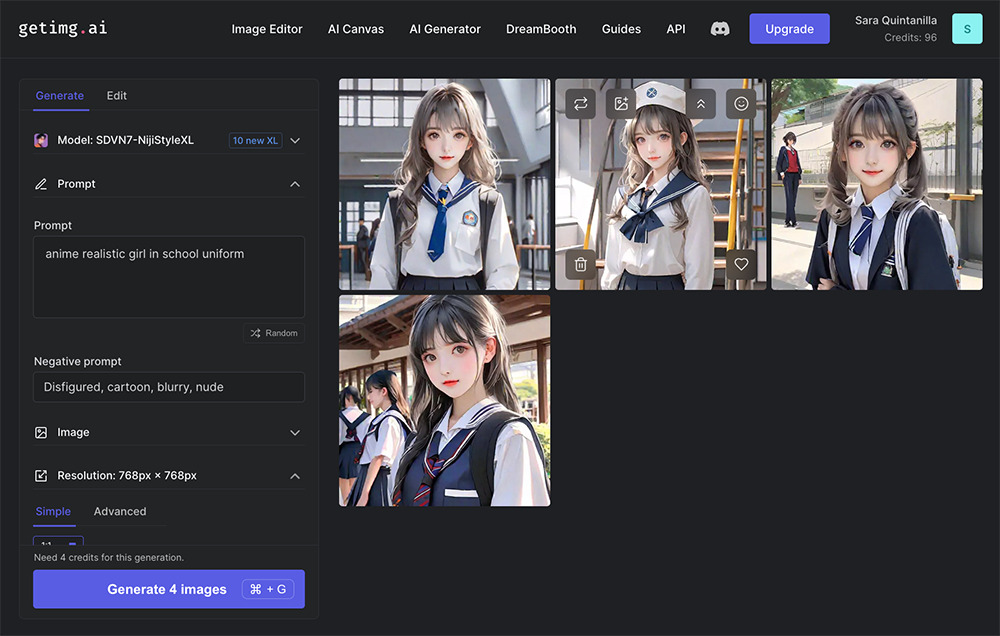Click the upscale double-chevron icon on image
1000x636 pixels.
pos(700,103)
